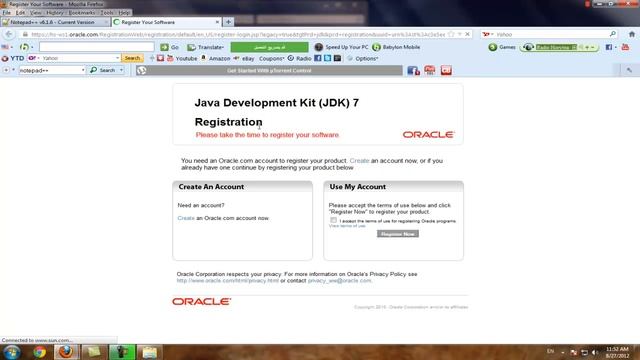Open the Facebook dropdown on the Babylon toolbar

click(x=616, y=47)
